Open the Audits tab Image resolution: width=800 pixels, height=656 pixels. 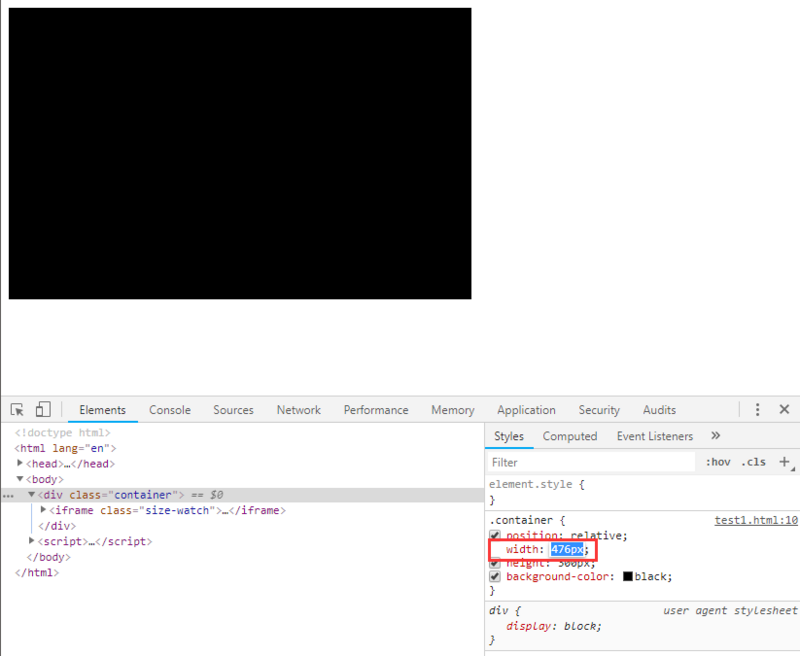tap(659, 410)
